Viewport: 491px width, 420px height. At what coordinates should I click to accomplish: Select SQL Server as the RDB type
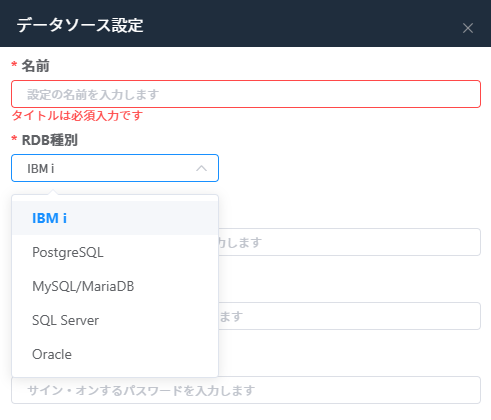115,320
